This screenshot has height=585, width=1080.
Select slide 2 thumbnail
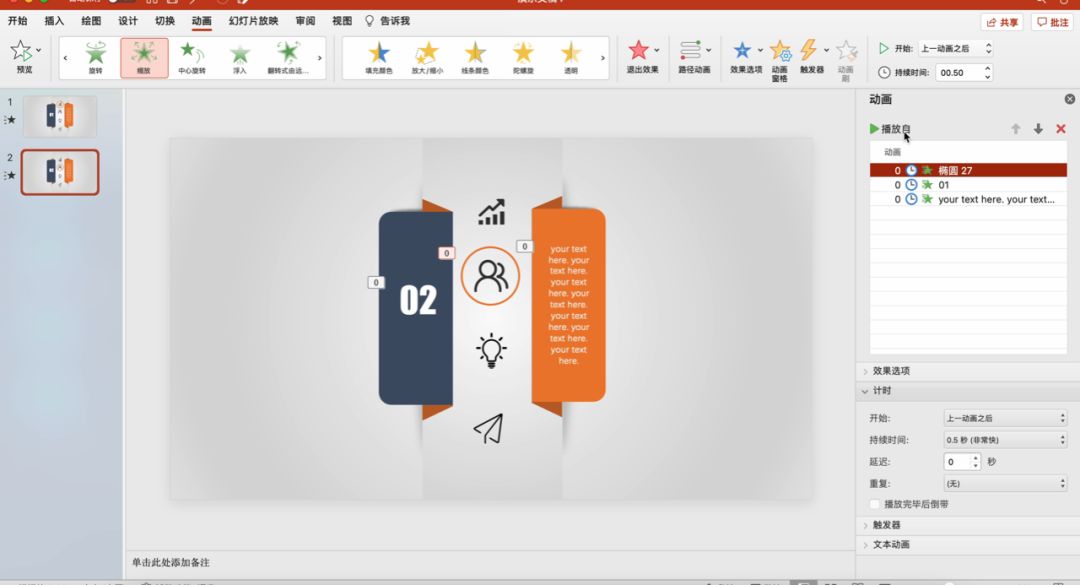point(60,172)
